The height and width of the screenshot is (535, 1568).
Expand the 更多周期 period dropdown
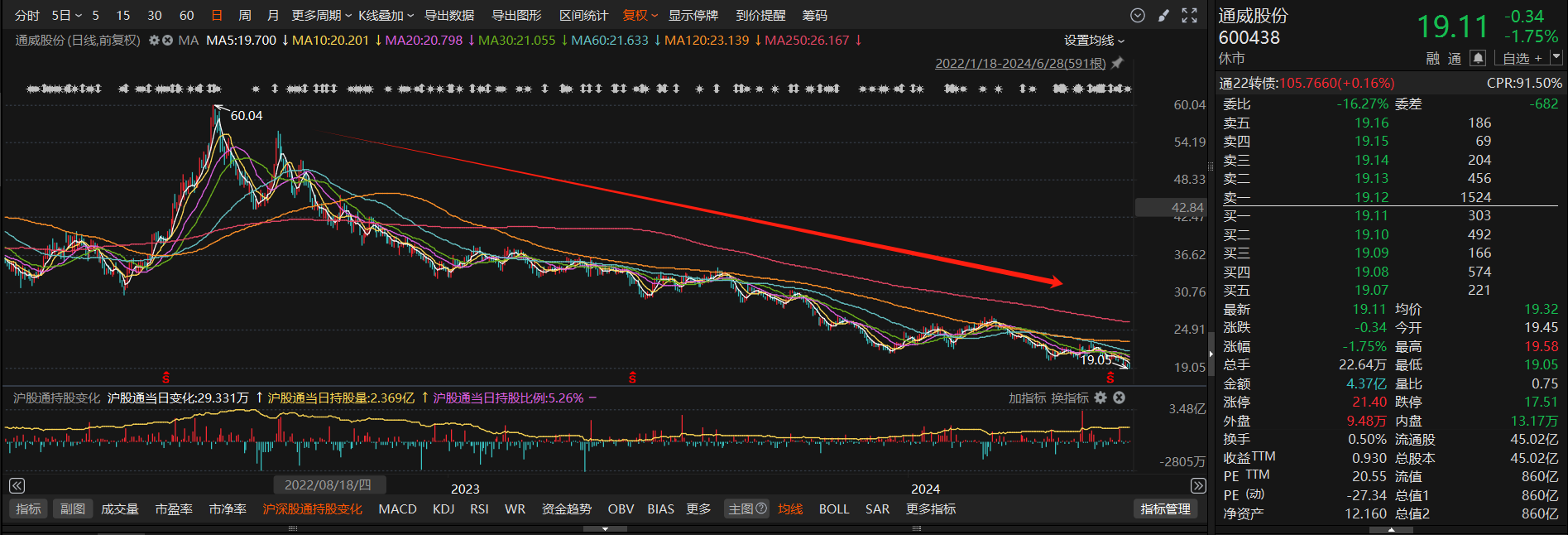coord(321,16)
